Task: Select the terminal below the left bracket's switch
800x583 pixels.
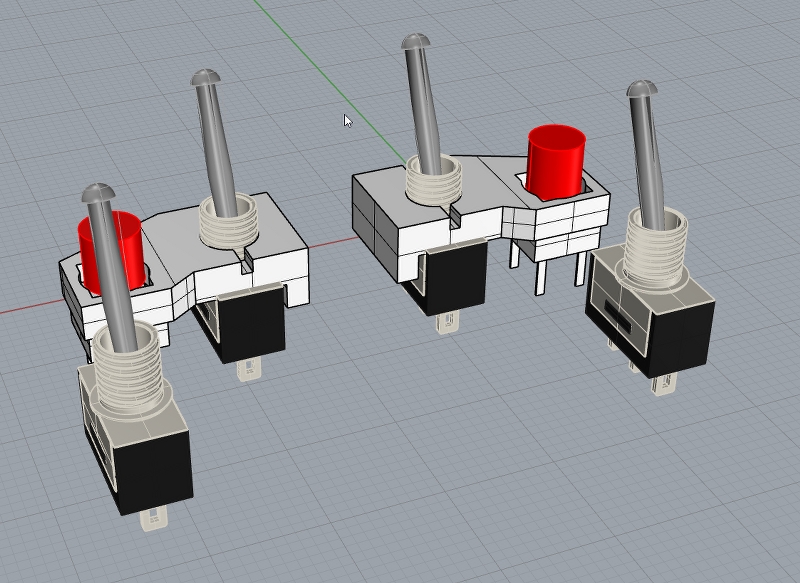Action: click(x=249, y=369)
